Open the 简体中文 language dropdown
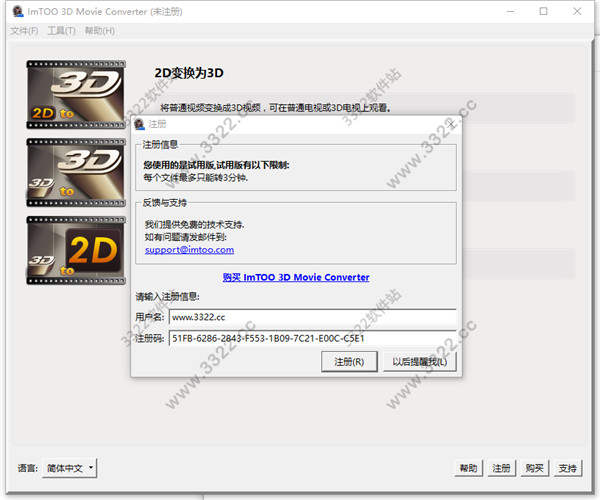The height and width of the screenshot is (500, 600). [69, 468]
